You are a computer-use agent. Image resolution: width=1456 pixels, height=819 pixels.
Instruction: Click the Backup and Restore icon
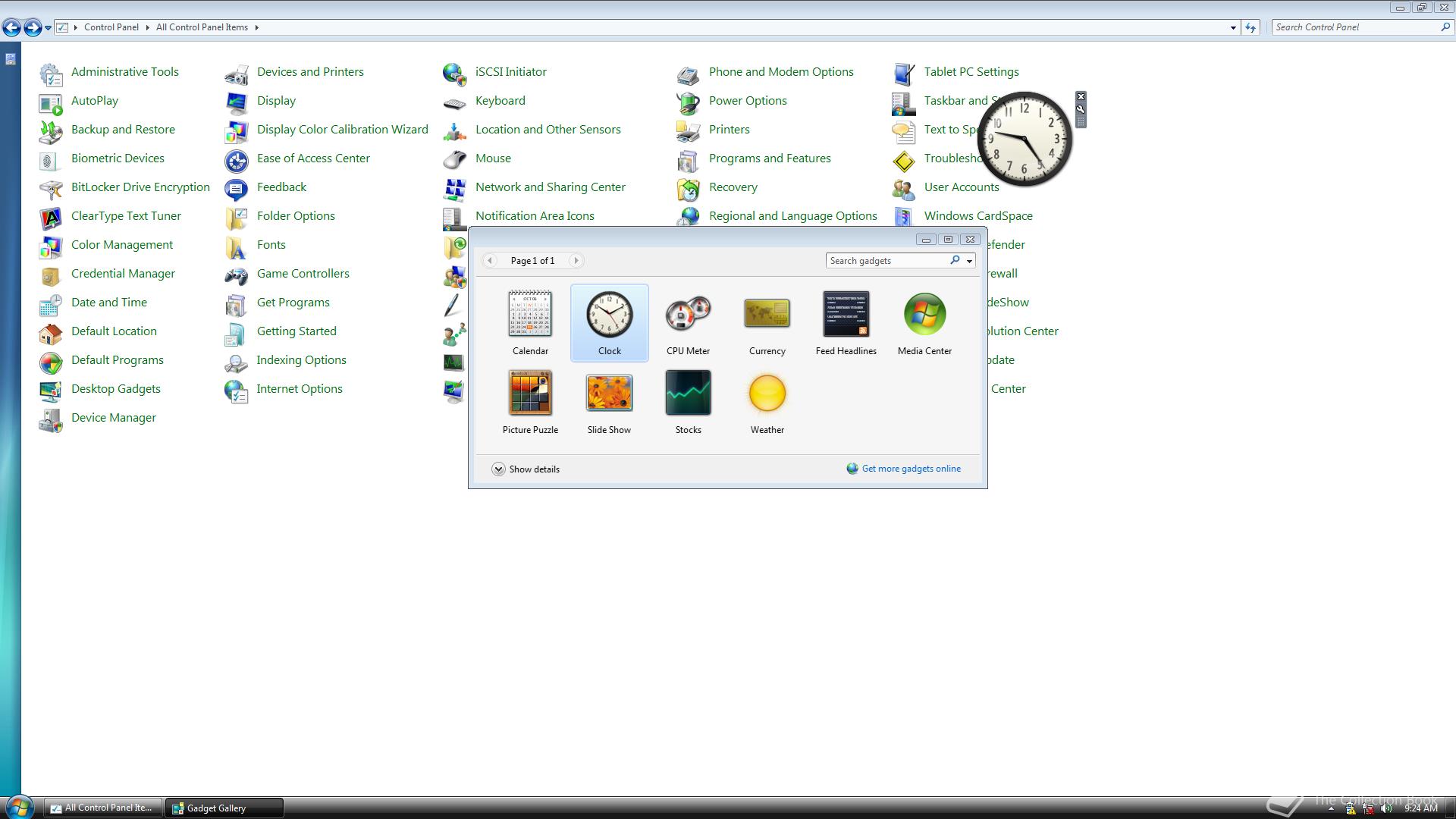(x=51, y=131)
